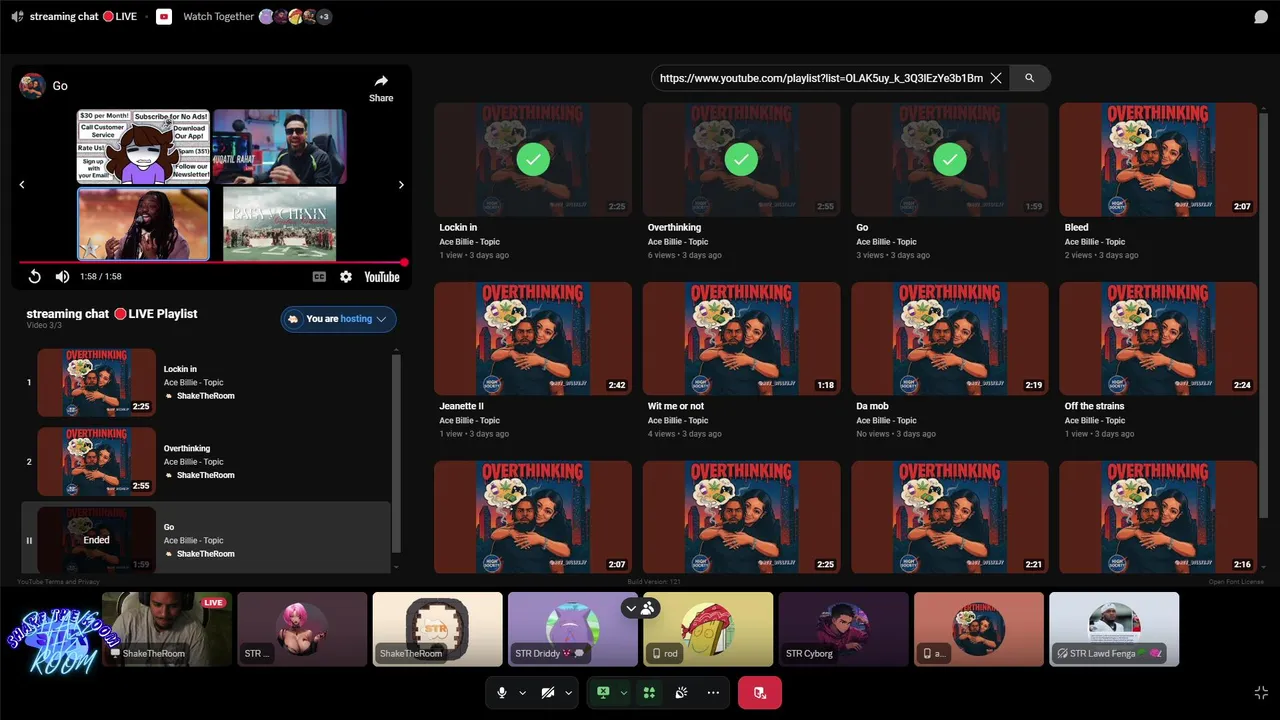Open the chat bubble icon at top right

tap(1261, 17)
